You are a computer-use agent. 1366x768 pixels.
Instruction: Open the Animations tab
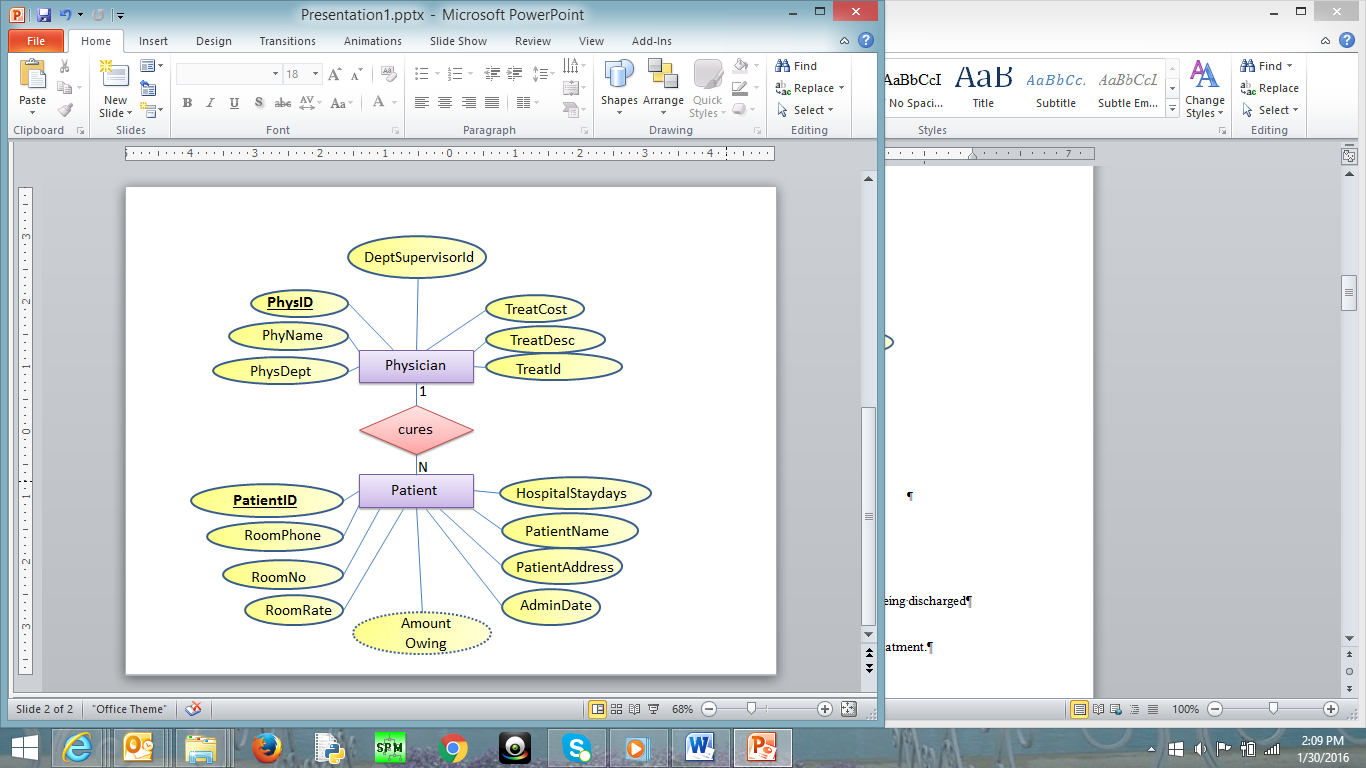372,41
